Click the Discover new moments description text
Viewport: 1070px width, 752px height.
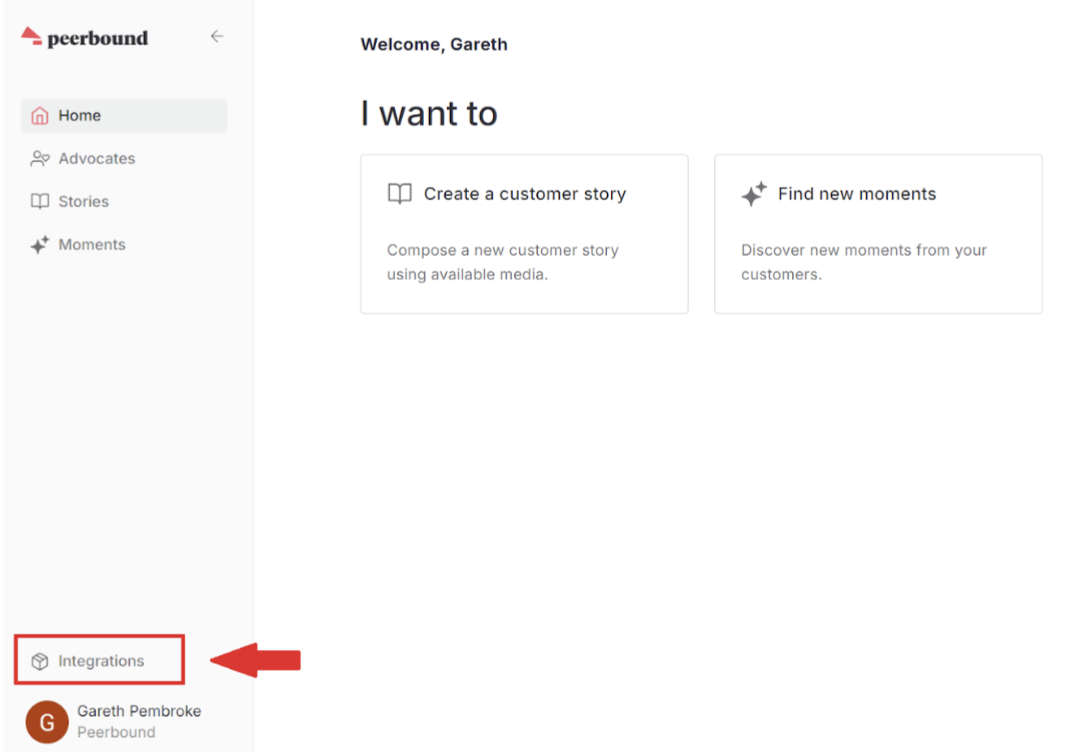(864, 262)
